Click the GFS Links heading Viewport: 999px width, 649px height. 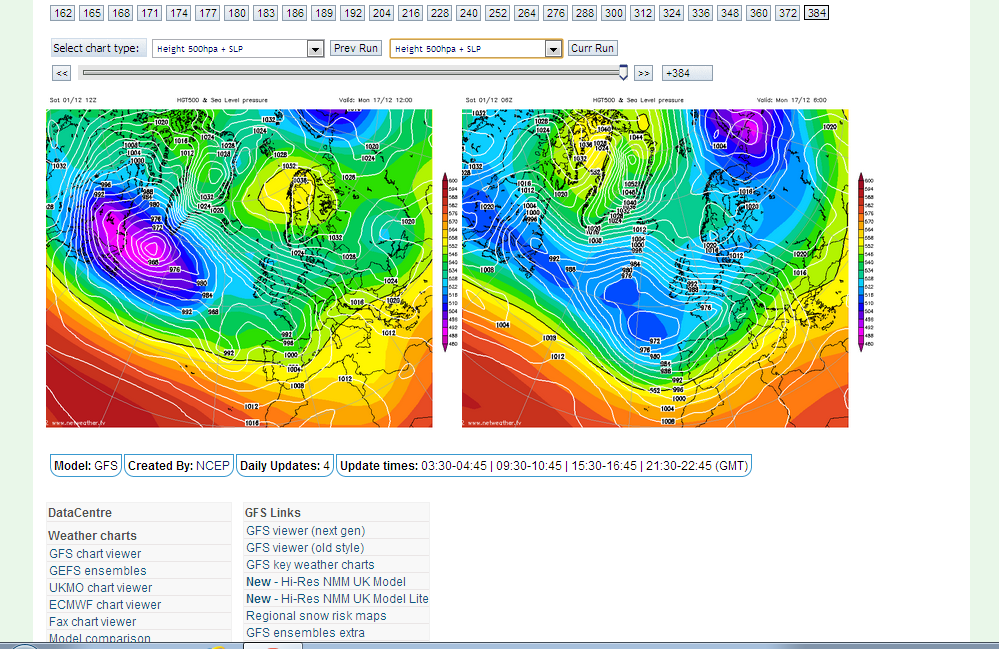(273, 513)
